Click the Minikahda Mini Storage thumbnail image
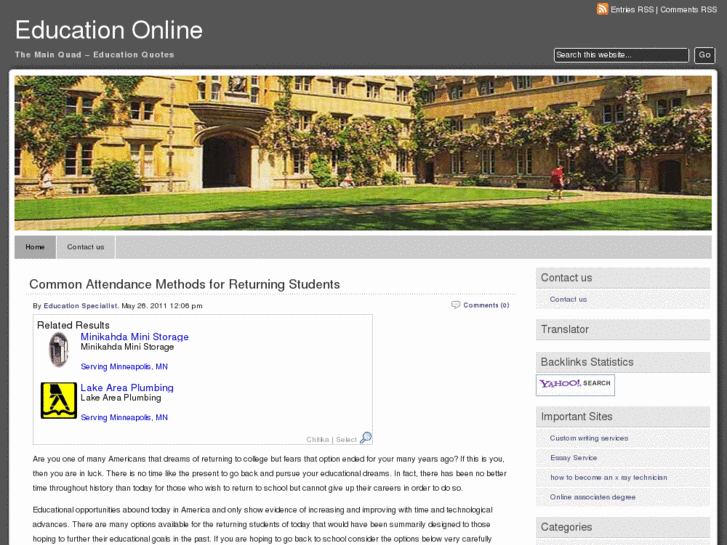727x545 pixels. (x=59, y=350)
